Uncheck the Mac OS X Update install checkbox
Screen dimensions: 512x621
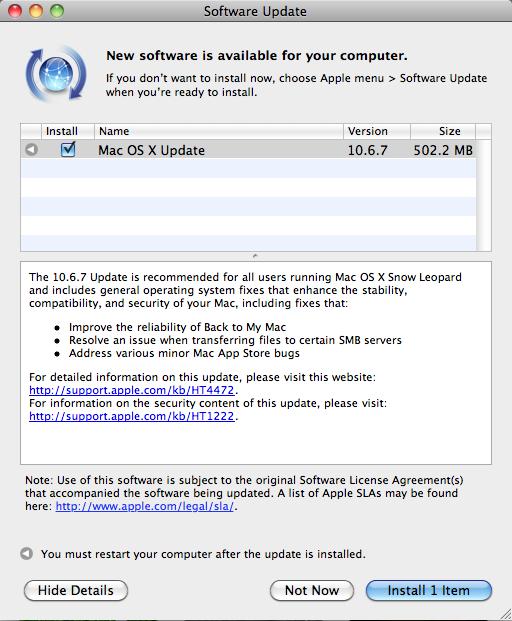coord(68,149)
